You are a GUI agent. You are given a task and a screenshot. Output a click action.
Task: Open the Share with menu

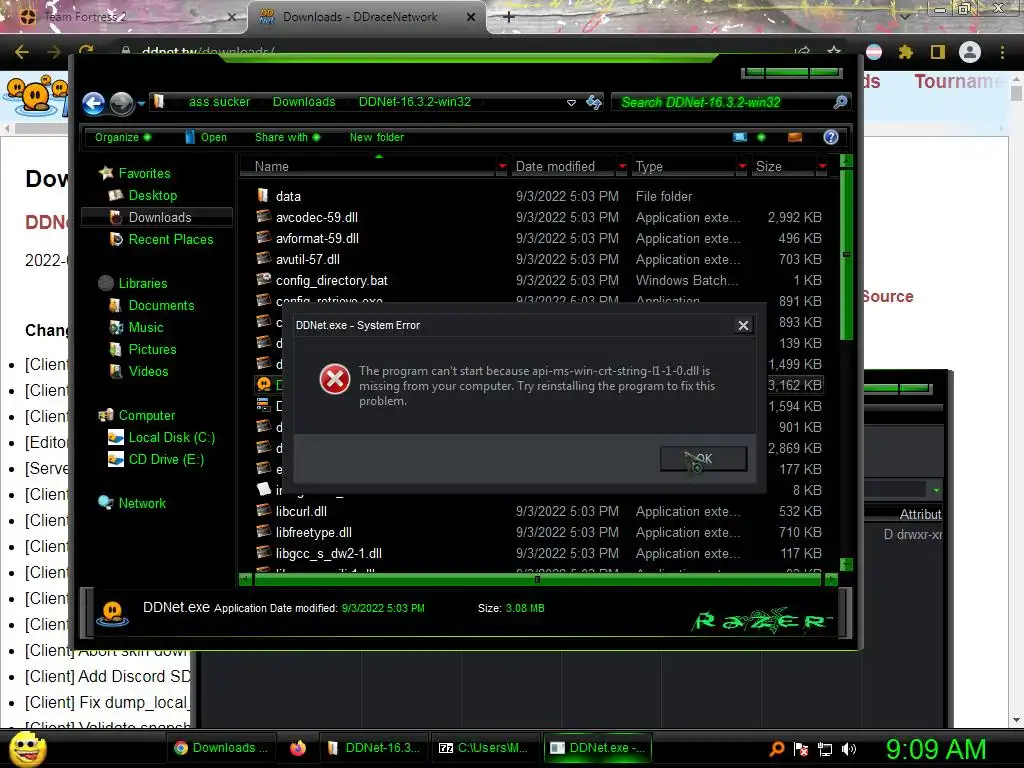287,137
